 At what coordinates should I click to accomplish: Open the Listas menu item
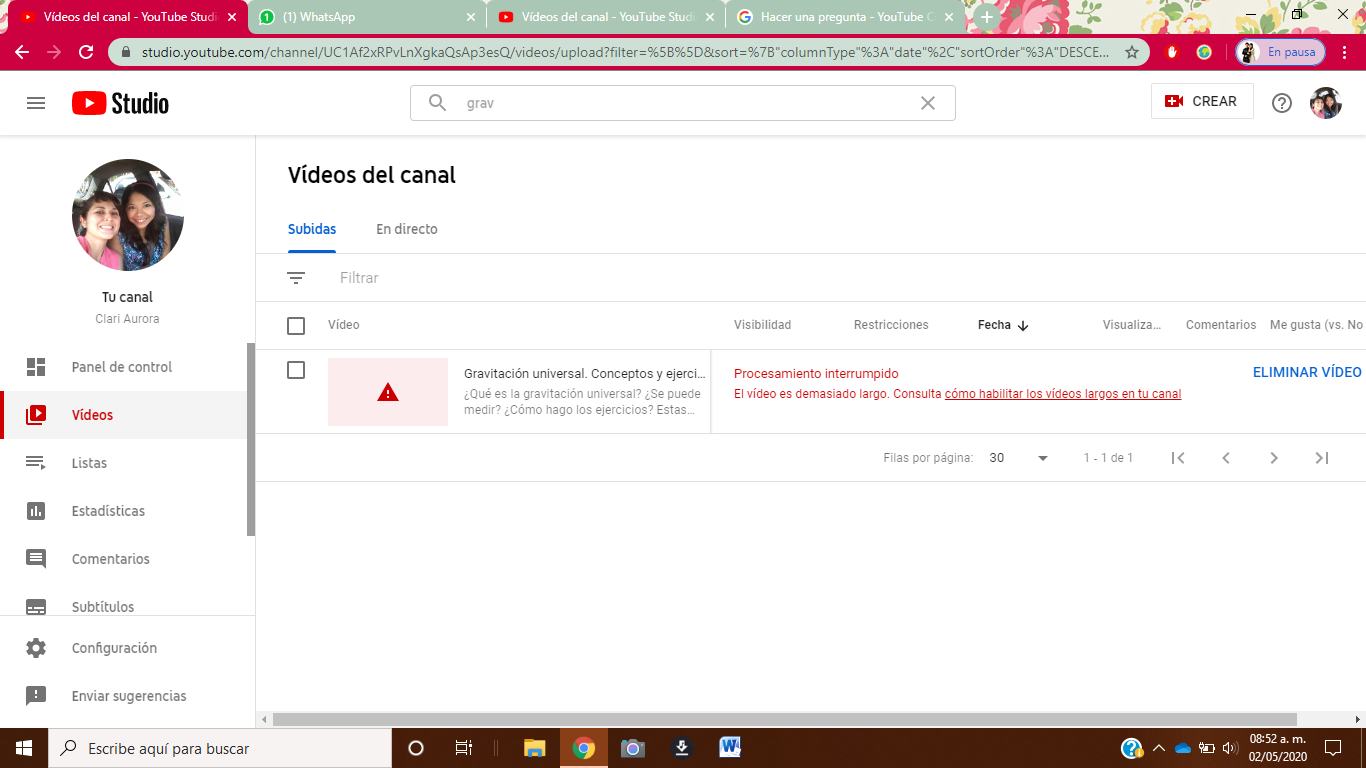[89, 463]
